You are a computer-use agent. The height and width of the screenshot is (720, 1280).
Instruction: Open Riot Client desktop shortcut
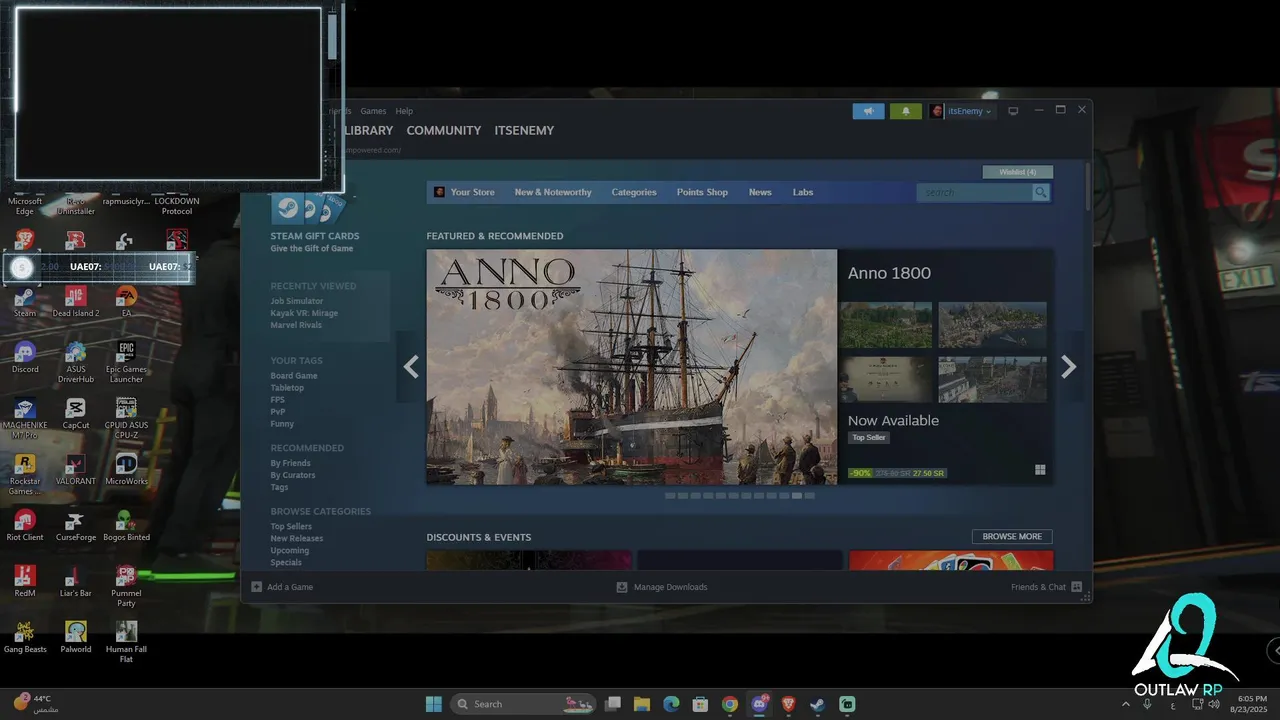click(x=25, y=525)
